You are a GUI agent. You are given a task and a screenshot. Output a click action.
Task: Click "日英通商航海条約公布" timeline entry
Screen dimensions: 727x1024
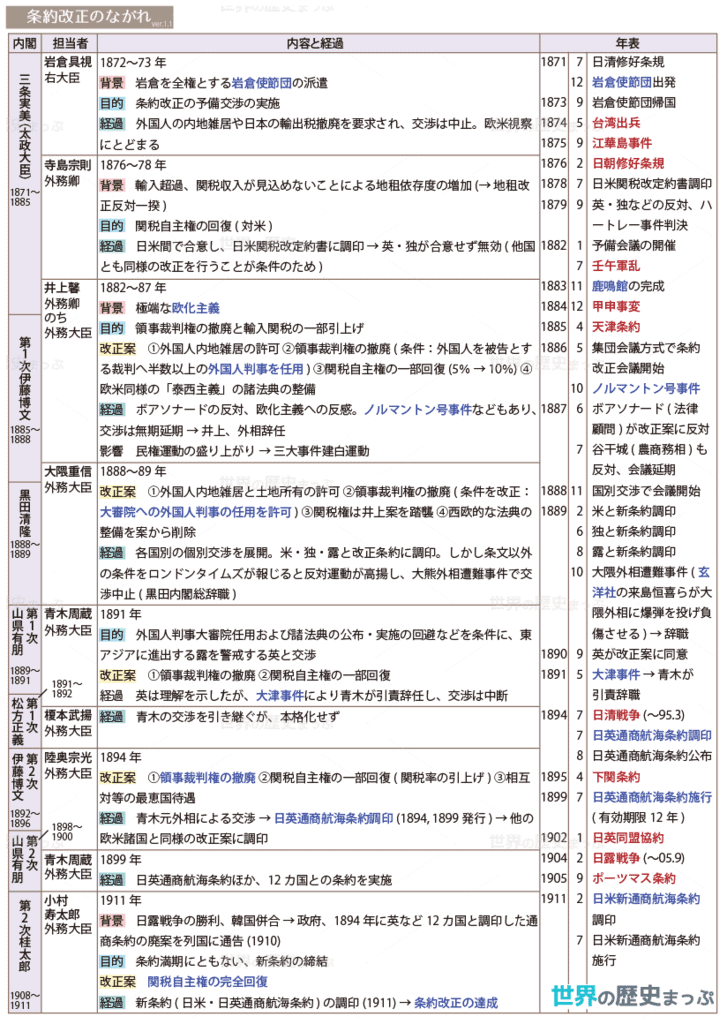[652, 756]
